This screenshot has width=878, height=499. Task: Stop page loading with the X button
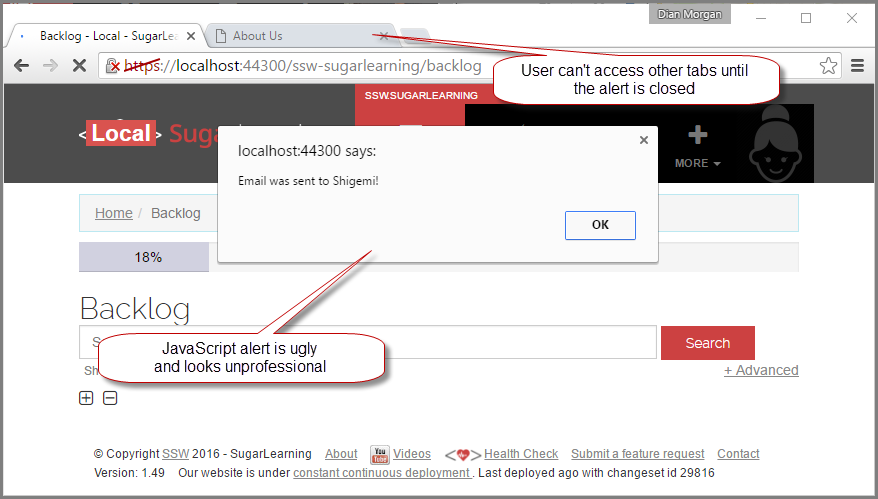[x=80, y=66]
